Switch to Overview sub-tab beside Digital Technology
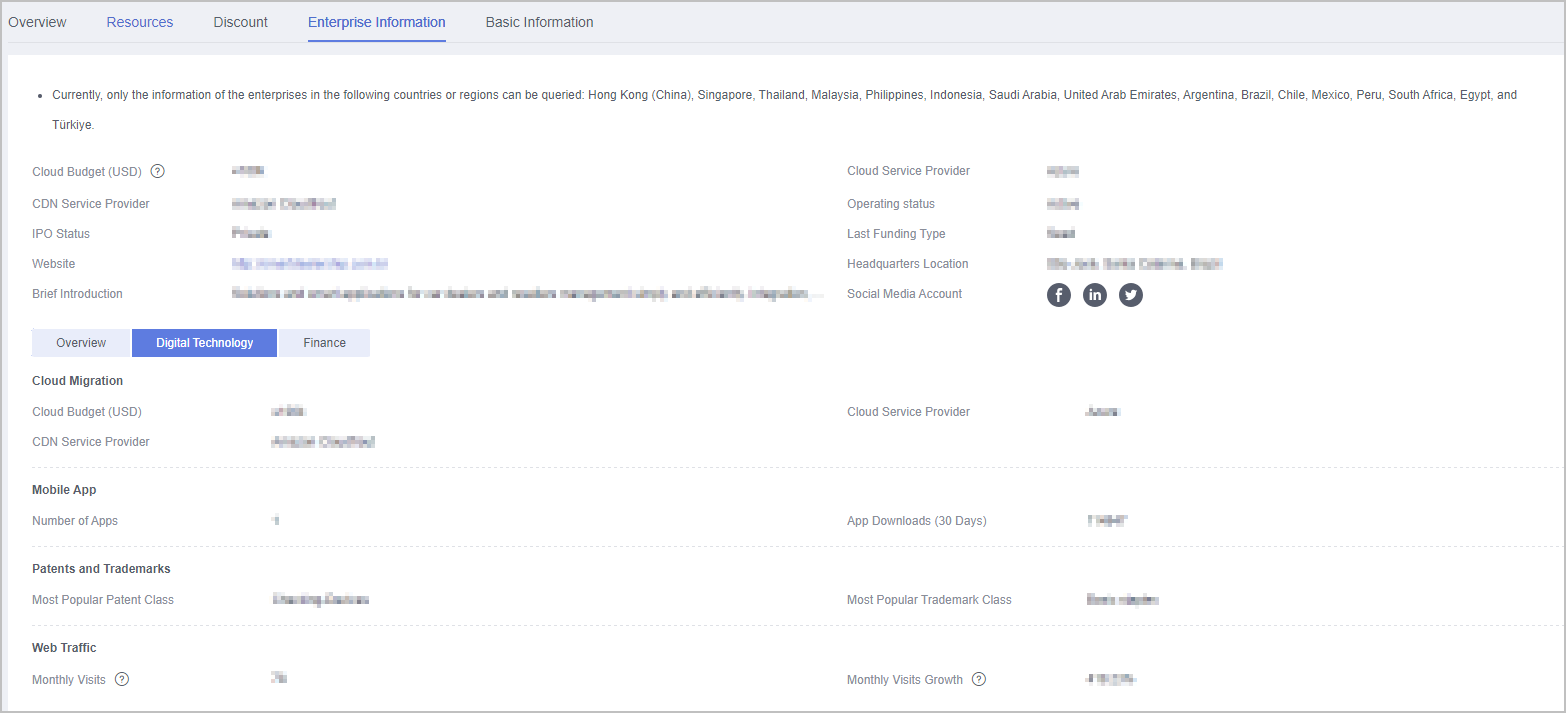 click(81, 343)
